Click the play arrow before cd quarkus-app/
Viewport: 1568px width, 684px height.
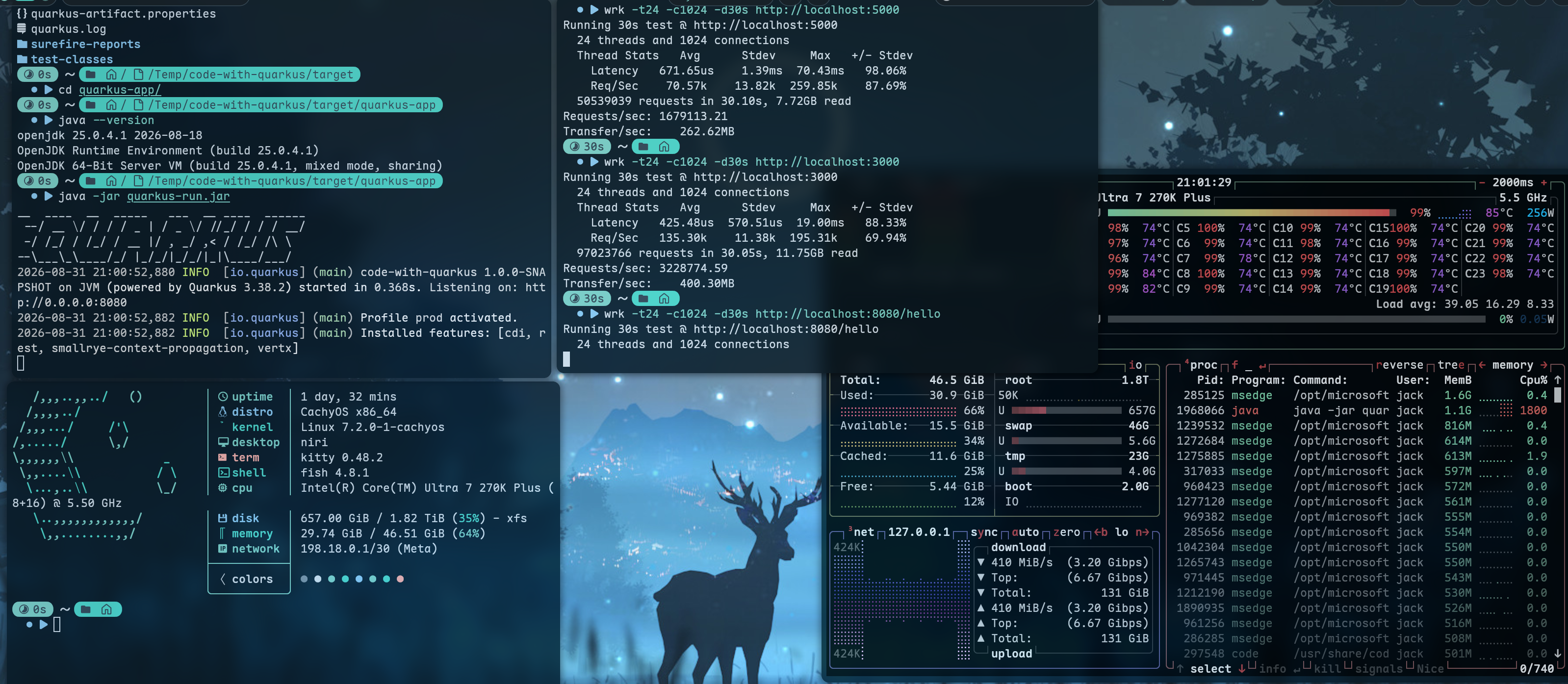click(49, 89)
